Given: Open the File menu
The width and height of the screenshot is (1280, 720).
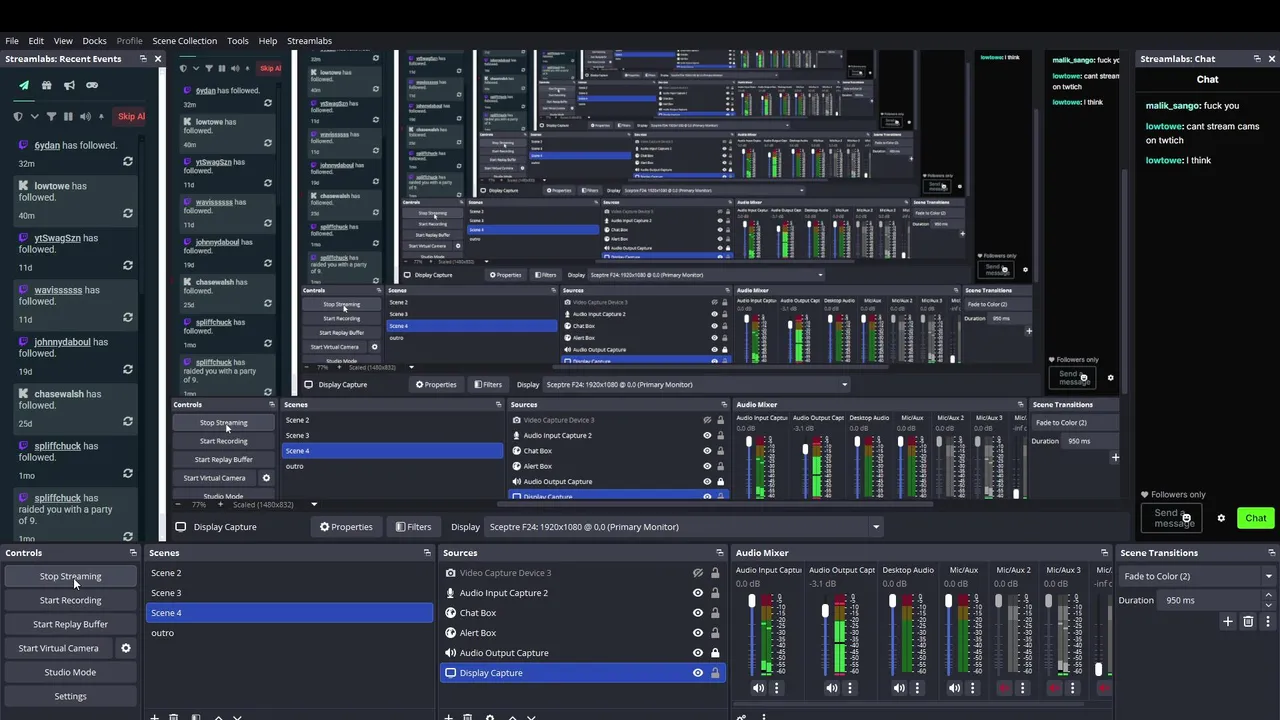Looking at the screenshot, I should pyautogui.click(x=12, y=41).
